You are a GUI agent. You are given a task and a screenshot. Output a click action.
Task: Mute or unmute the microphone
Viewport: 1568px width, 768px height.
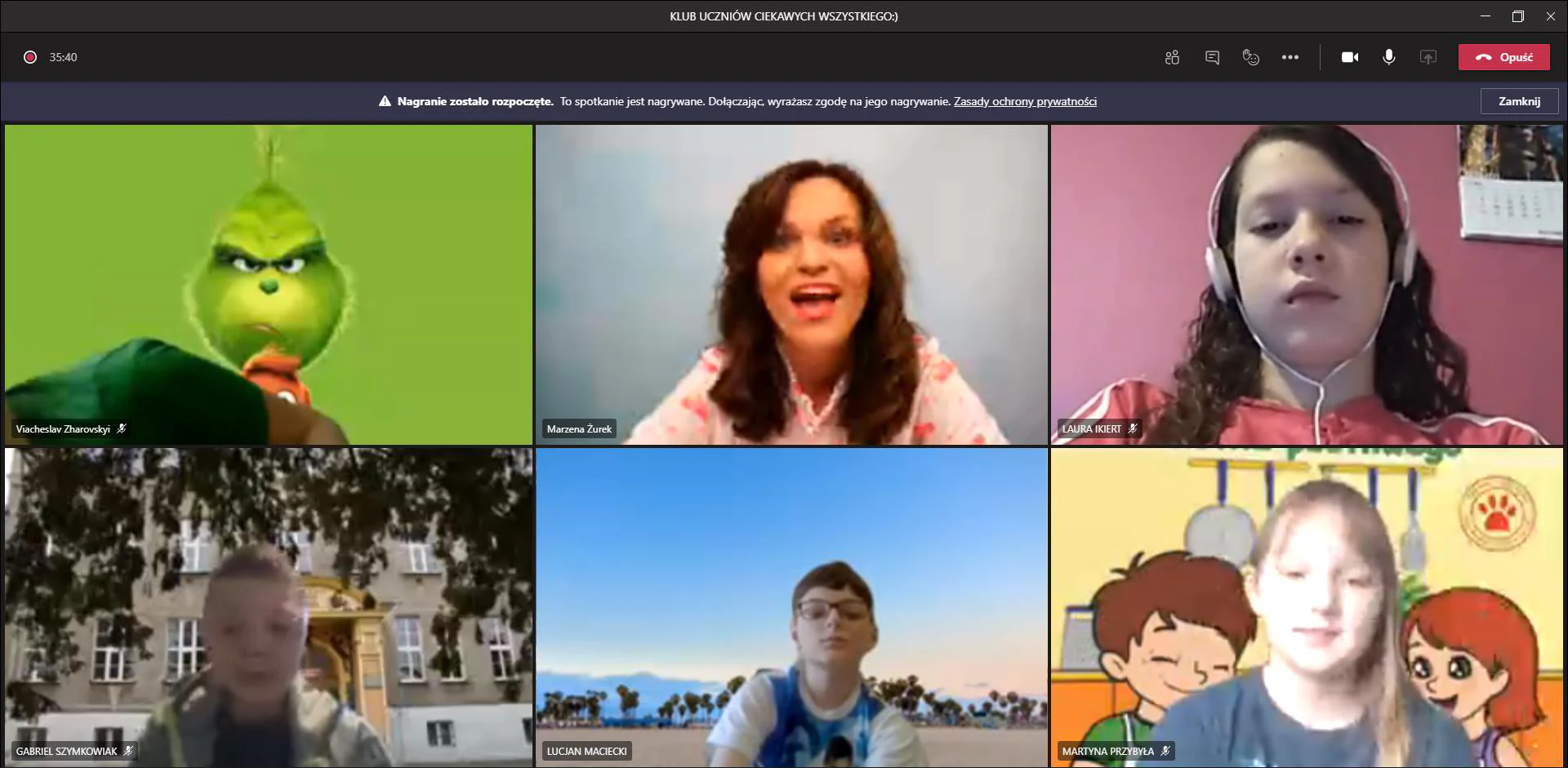tap(1388, 57)
